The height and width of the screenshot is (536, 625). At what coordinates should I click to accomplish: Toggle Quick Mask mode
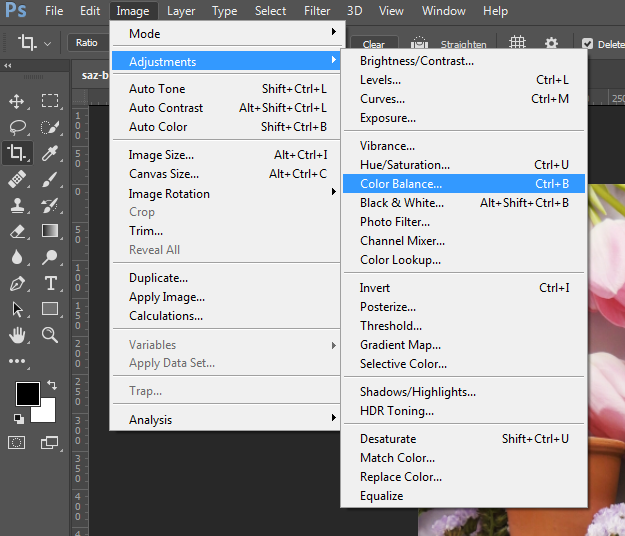(x=17, y=442)
